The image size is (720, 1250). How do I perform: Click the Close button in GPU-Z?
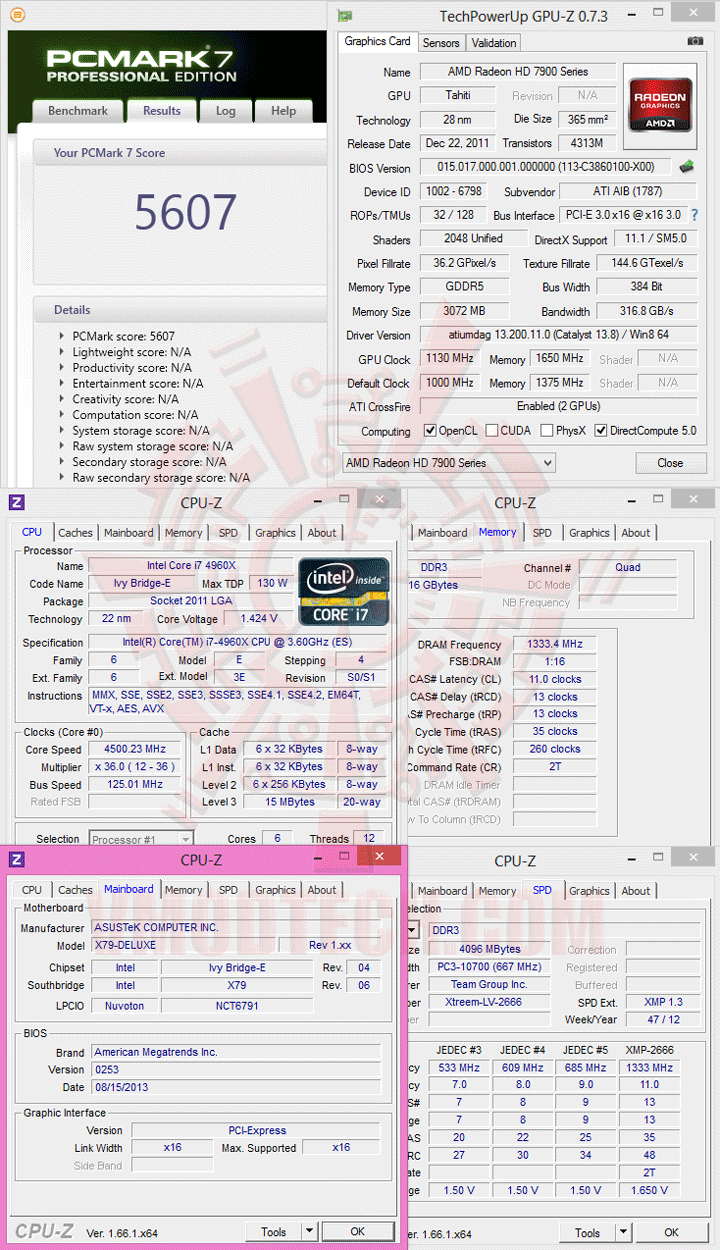(x=670, y=463)
